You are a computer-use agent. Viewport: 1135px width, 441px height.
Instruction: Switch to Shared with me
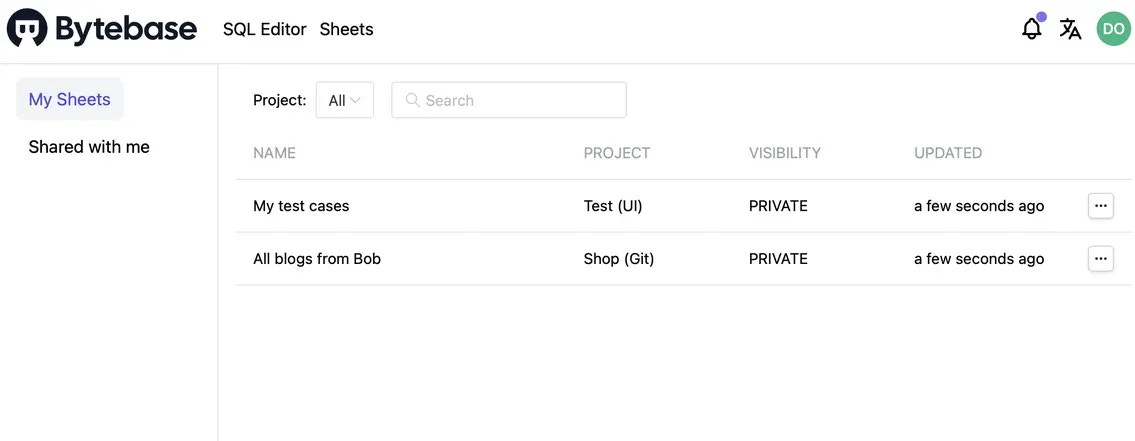point(89,147)
